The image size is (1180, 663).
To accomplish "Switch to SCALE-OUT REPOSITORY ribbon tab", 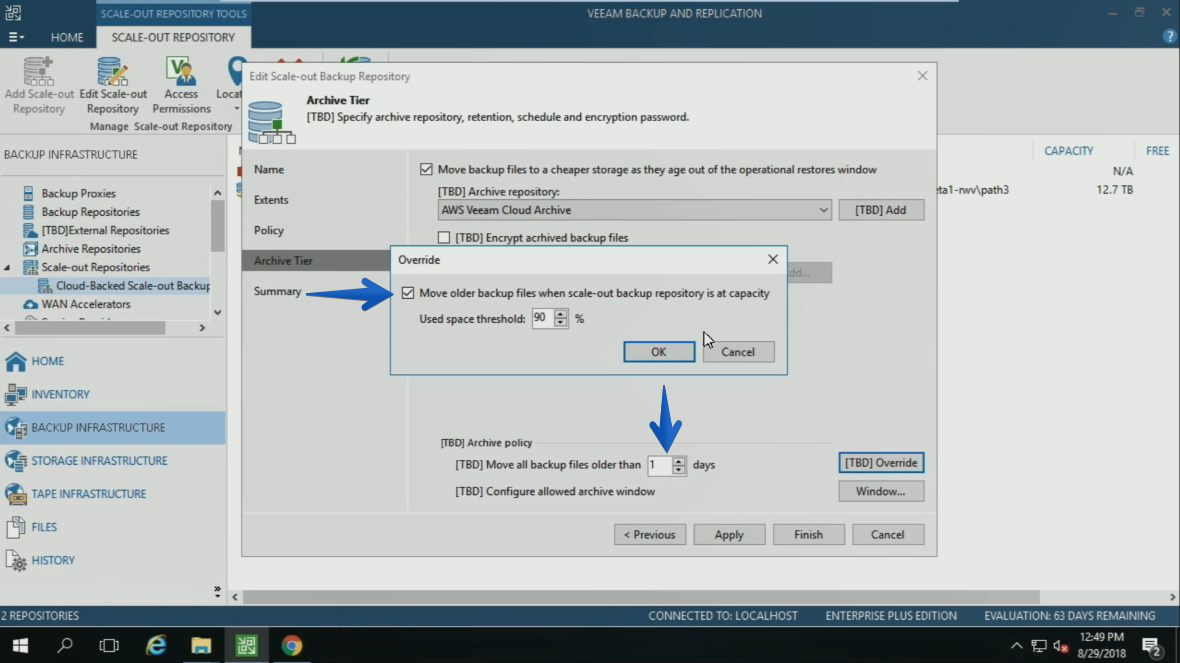I will pyautogui.click(x=173, y=37).
